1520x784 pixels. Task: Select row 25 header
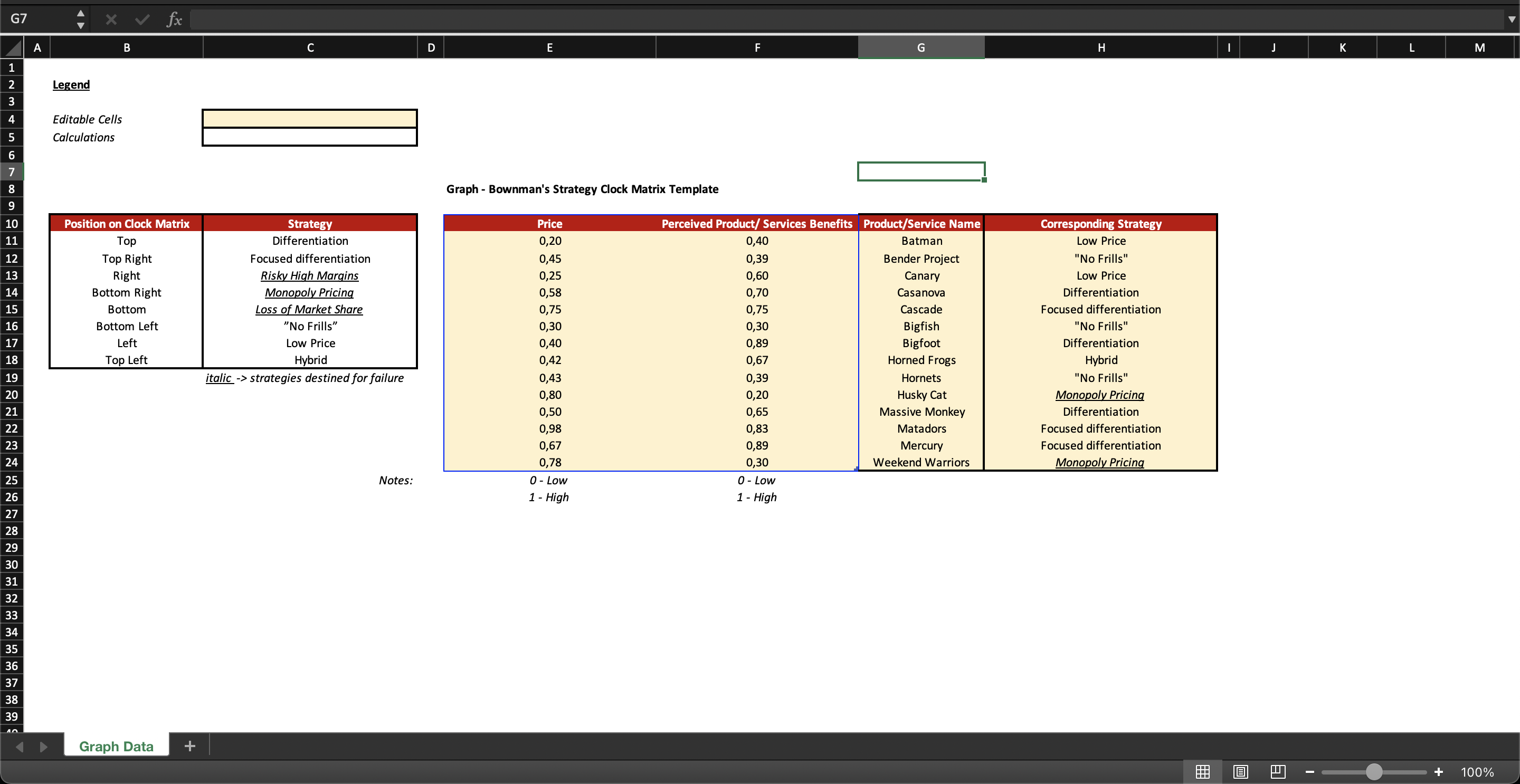pyautogui.click(x=12, y=480)
